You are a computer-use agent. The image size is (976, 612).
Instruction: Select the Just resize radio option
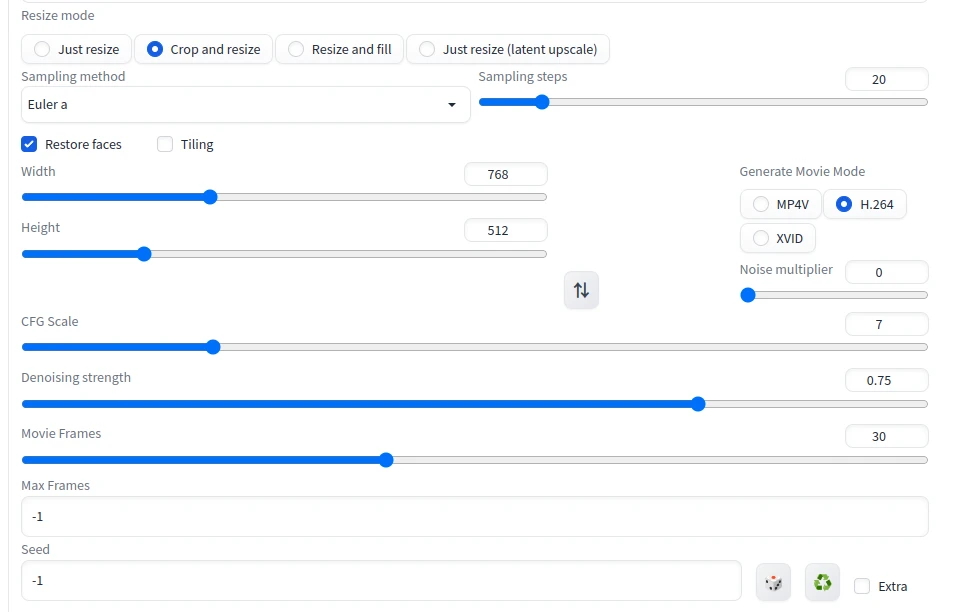coord(42,49)
